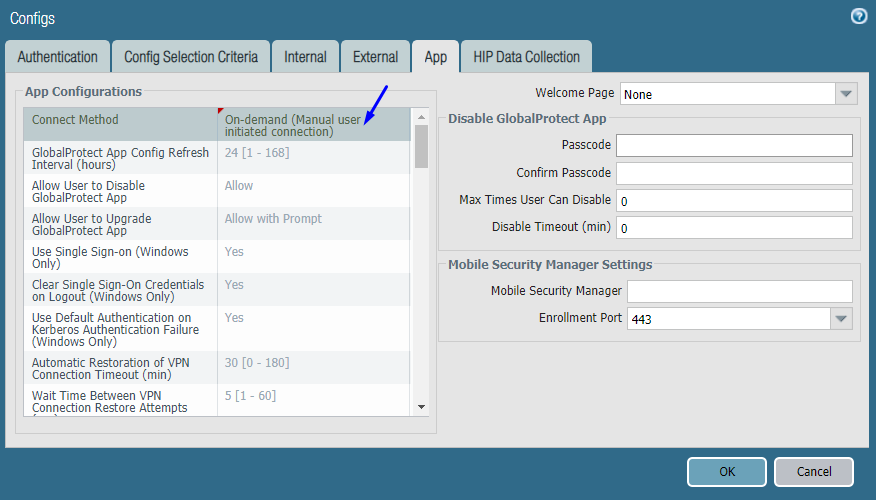Open the Config Selection Criteria tab
The width and height of the screenshot is (876, 500).
191,57
